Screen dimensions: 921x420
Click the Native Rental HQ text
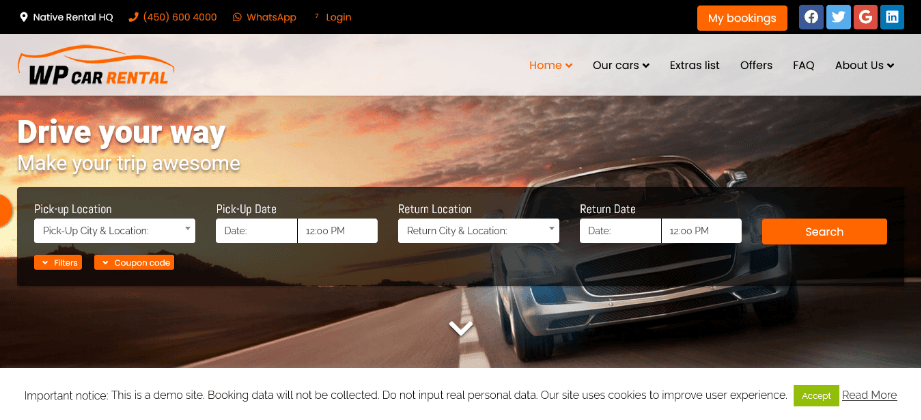(73, 17)
